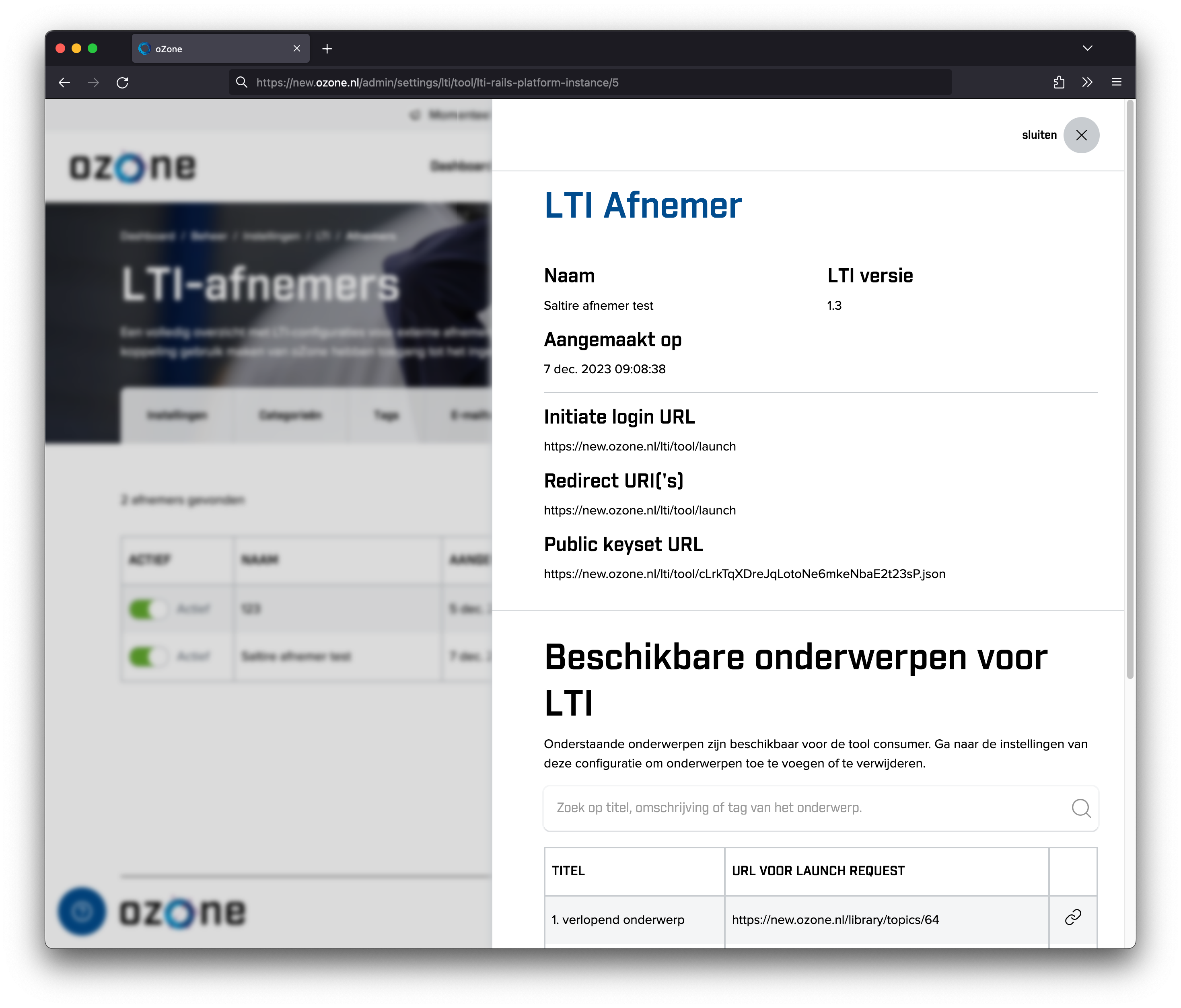
Task: Click the go-forward arrow in toolbar
Action: point(93,82)
